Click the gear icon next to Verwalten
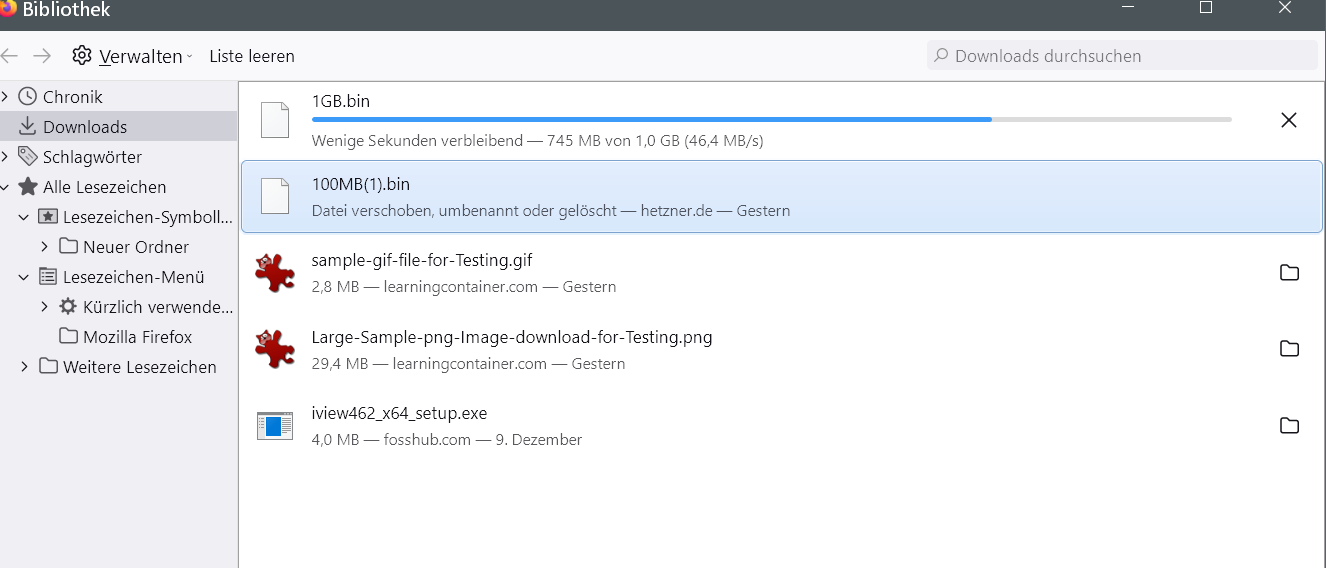The image size is (1326, 568). tap(82, 56)
